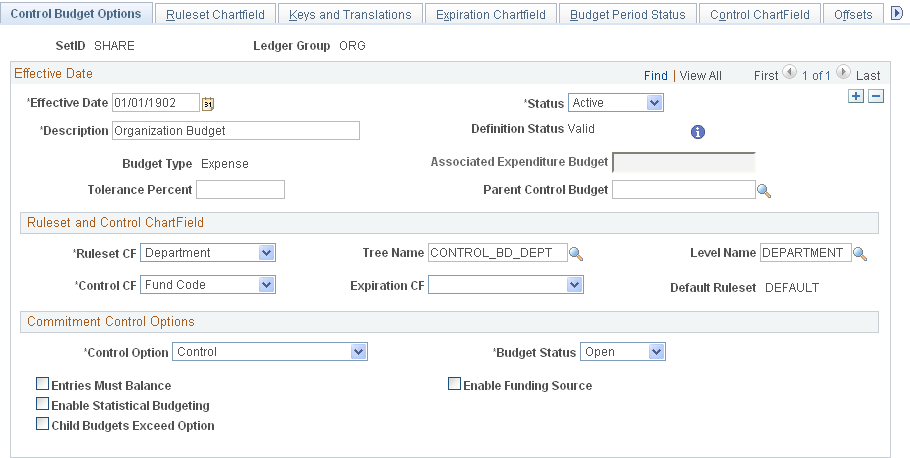Enable Statistical Budgeting checkbox
The width and height of the screenshot is (910, 458).
[x=42, y=404]
